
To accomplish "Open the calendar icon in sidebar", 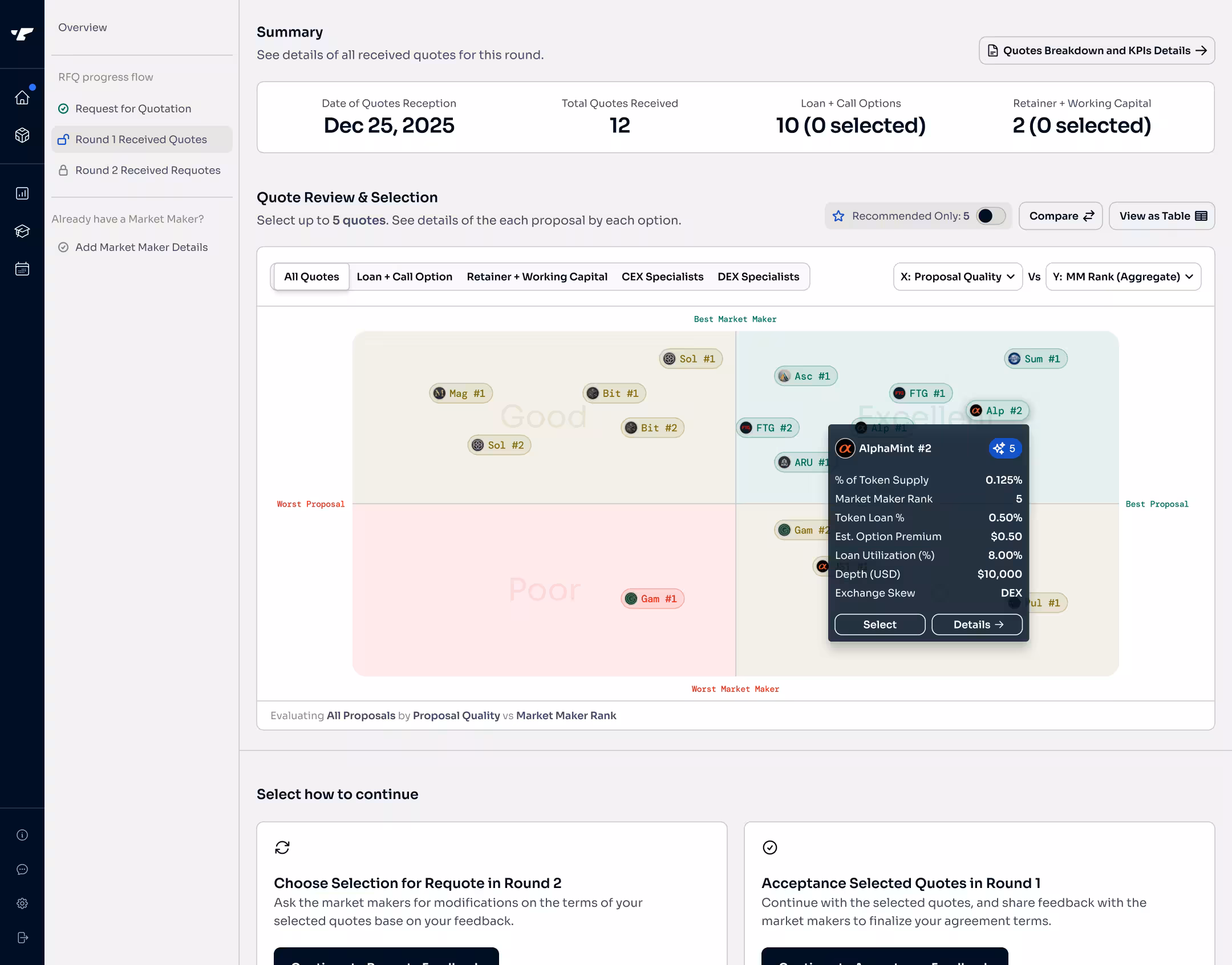I will coord(22,269).
